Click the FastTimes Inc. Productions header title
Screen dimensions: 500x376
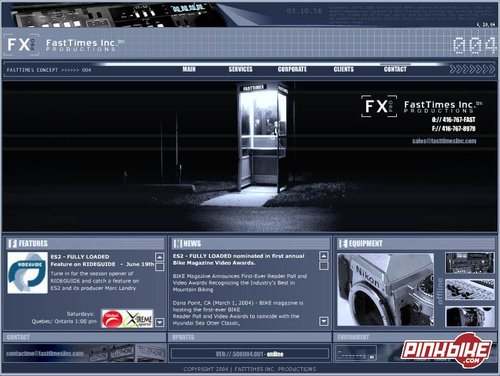pyautogui.click(x=85, y=45)
